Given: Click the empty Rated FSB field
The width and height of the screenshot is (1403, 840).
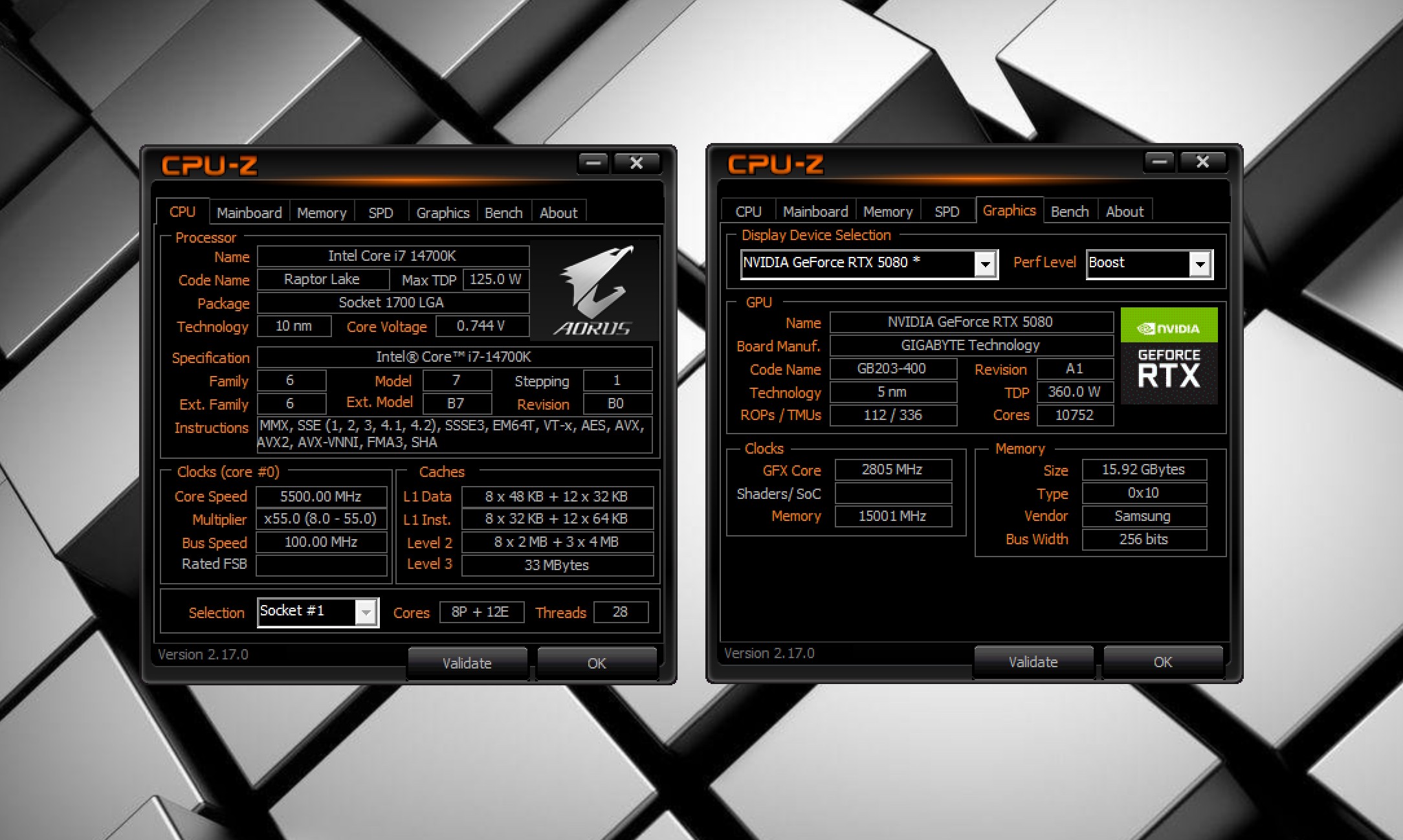Looking at the screenshot, I should pos(322,566).
